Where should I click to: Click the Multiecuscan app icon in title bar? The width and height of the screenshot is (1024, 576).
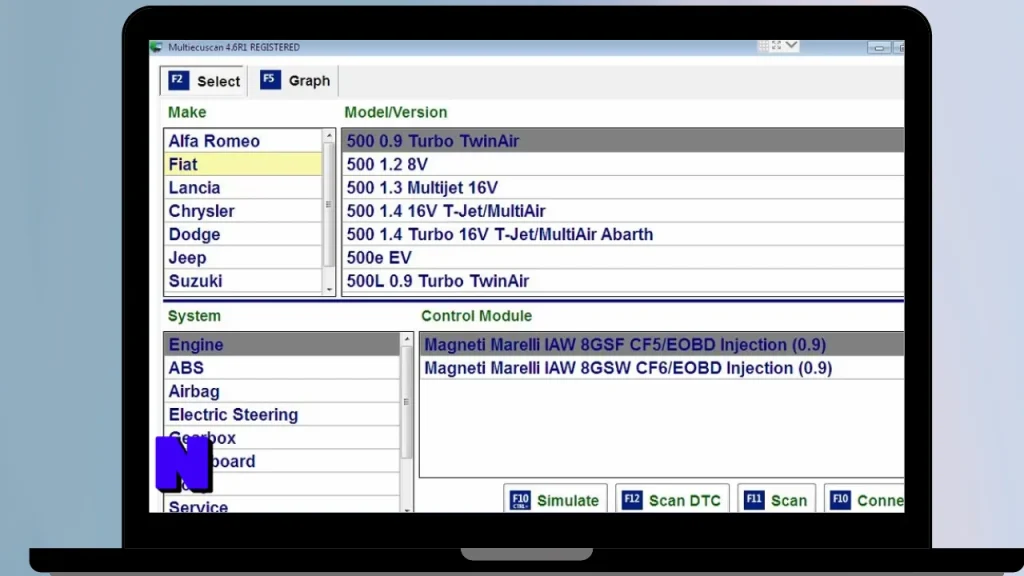[x=156, y=47]
